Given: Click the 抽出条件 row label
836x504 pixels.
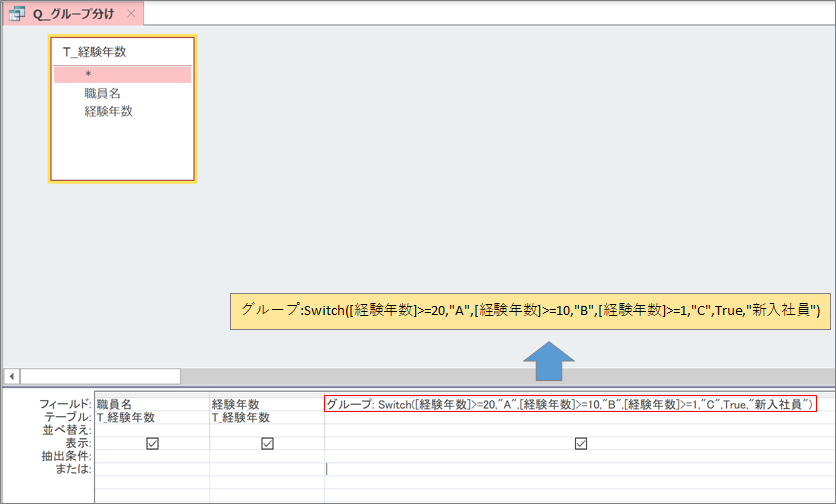Looking at the screenshot, I should tap(67, 456).
